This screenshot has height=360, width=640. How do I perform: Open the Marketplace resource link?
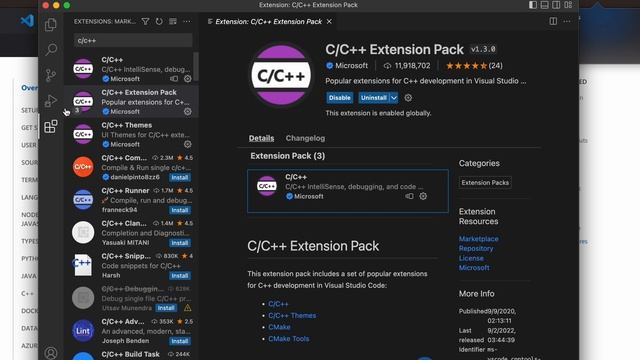[478, 239]
